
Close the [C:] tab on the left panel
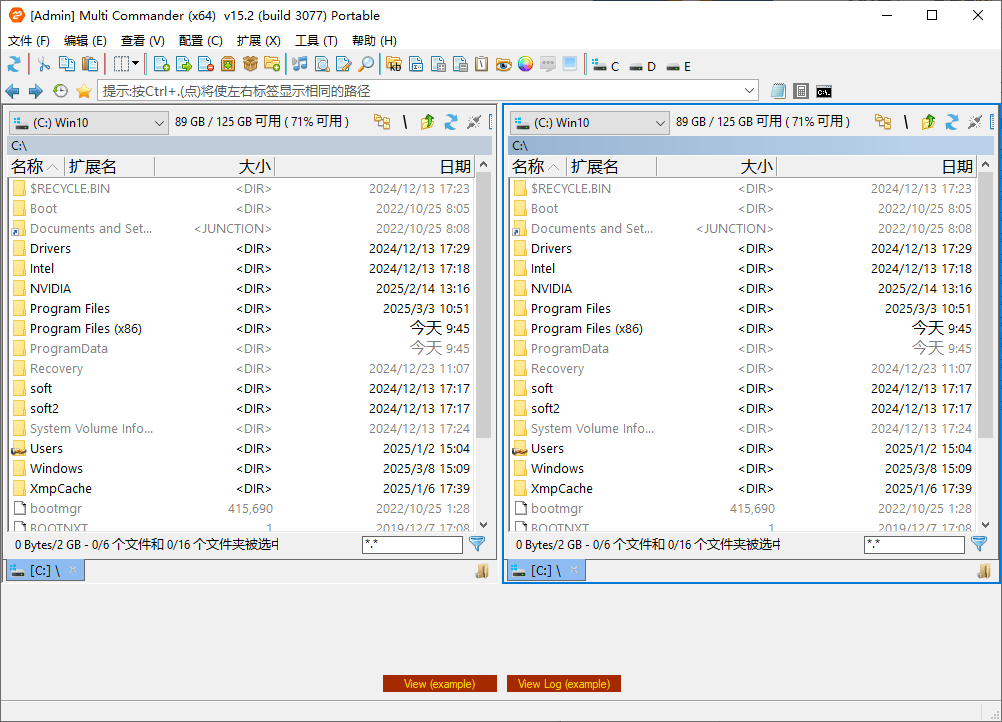(71, 570)
